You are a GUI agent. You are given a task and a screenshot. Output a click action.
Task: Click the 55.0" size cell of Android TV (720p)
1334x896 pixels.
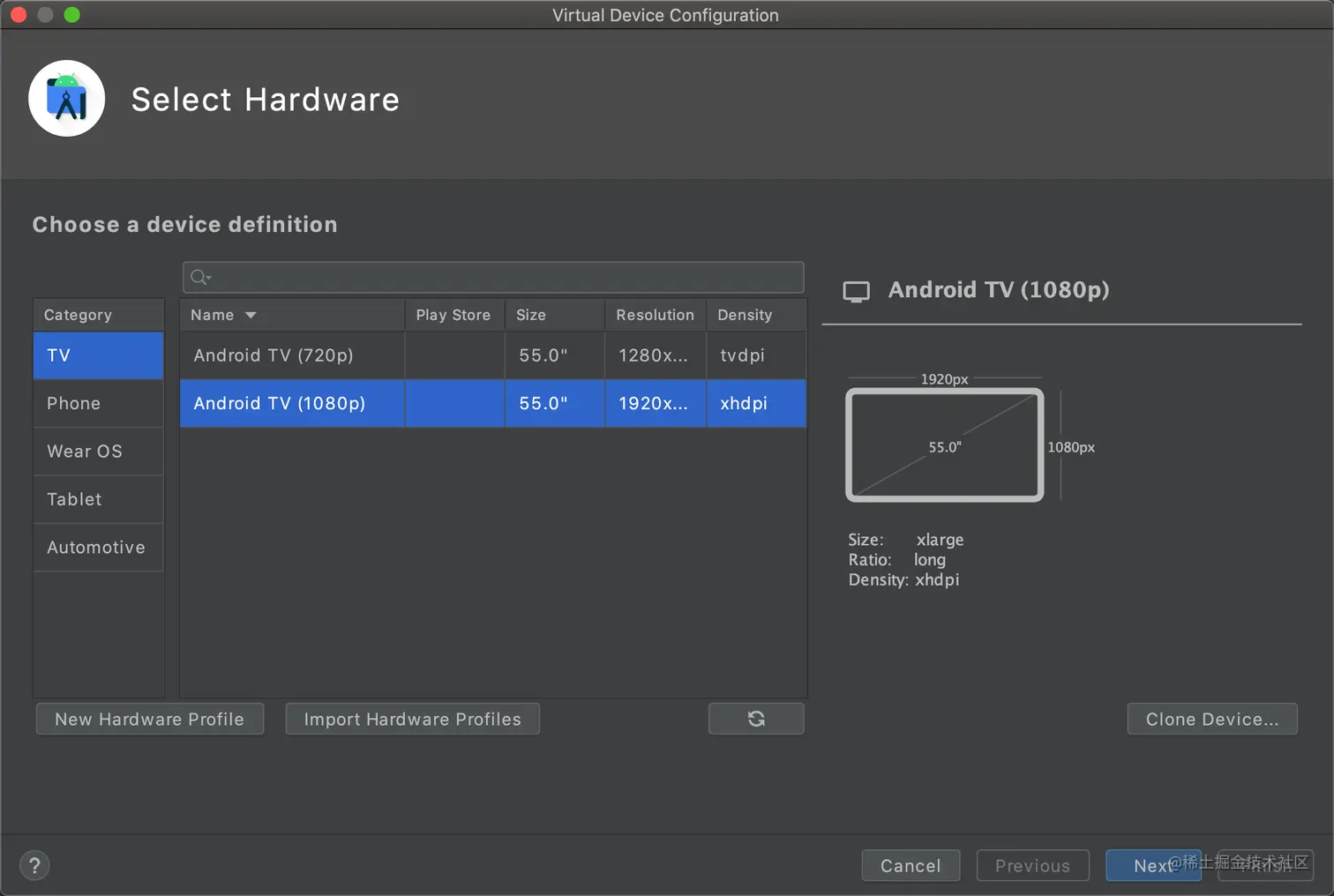tap(555, 355)
